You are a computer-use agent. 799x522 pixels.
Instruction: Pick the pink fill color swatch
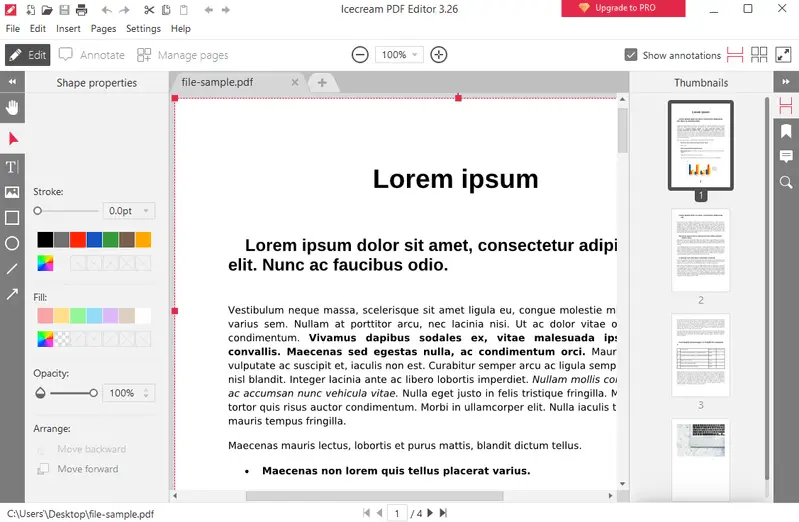coord(45,316)
